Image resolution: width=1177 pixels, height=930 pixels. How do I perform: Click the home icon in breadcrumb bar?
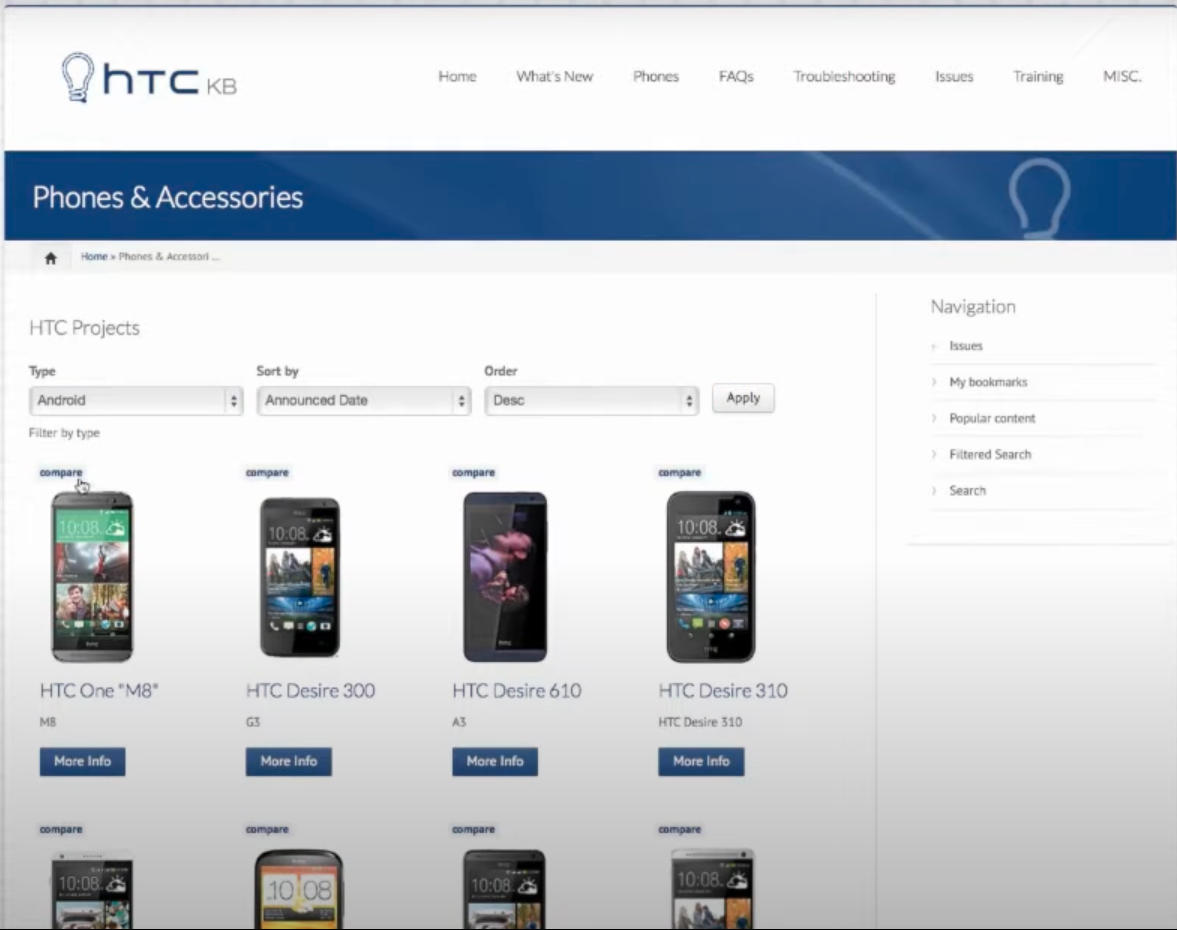click(50, 258)
